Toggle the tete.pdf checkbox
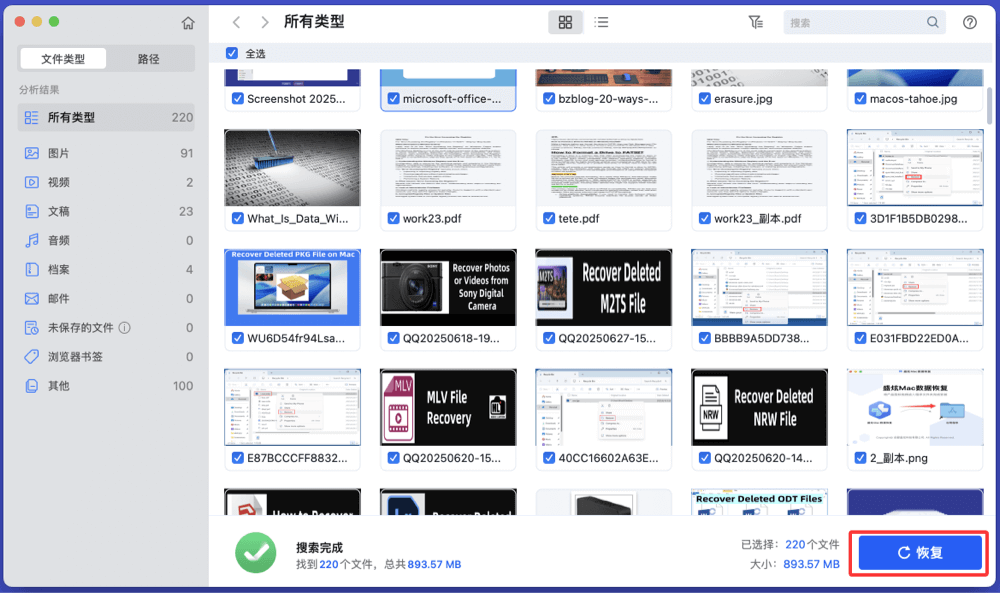This screenshot has height=593, width=1000. point(549,219)
